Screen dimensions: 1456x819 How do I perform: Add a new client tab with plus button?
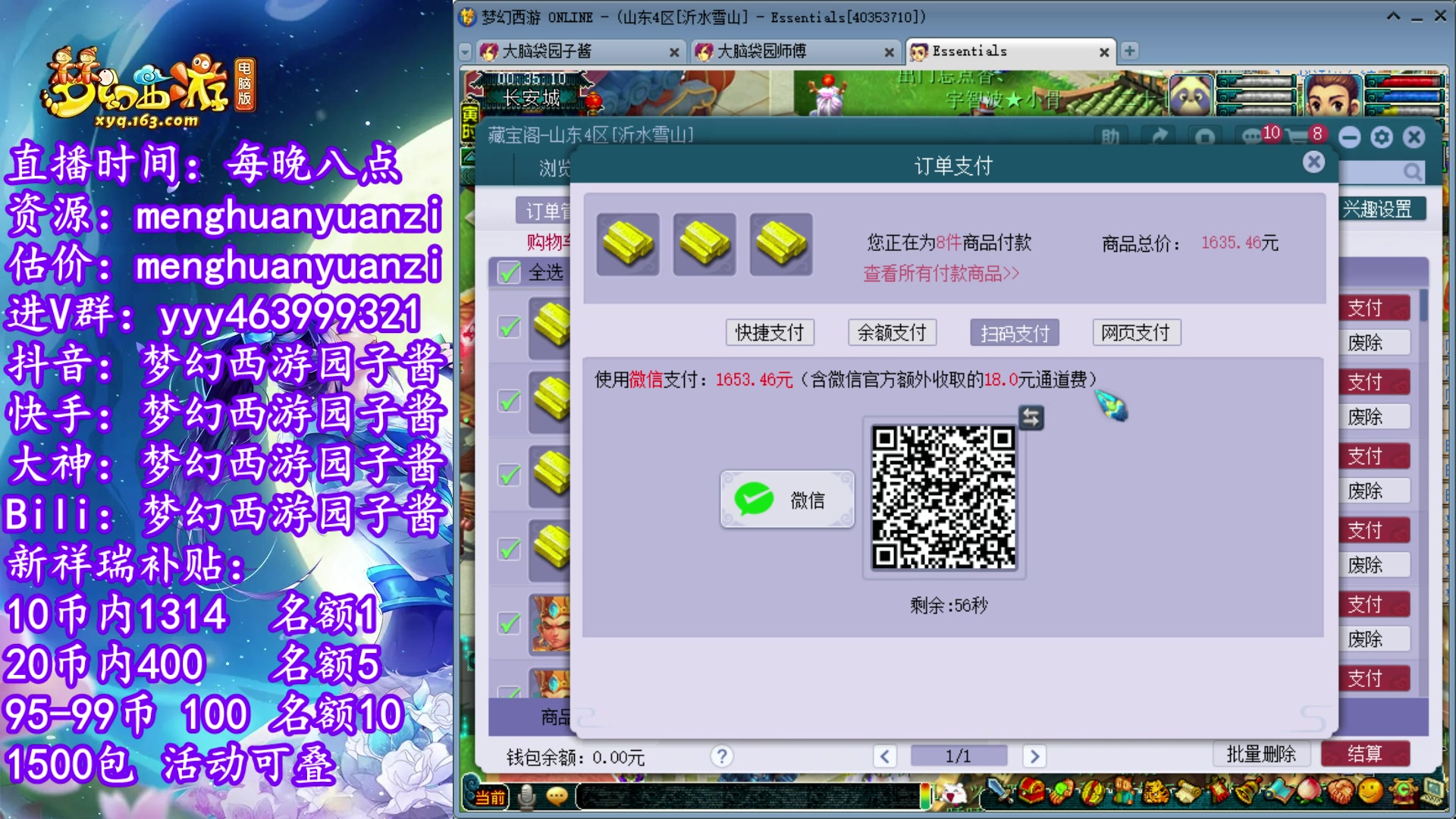(x=1129, y=51)
